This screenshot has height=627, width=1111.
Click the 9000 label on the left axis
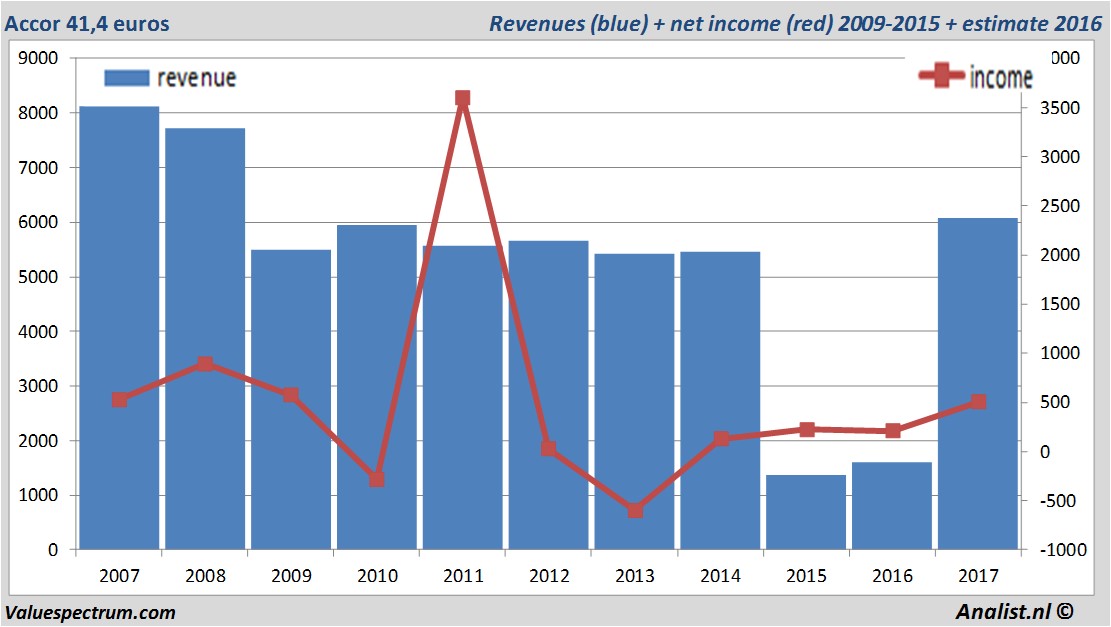[x=40, y=59]
